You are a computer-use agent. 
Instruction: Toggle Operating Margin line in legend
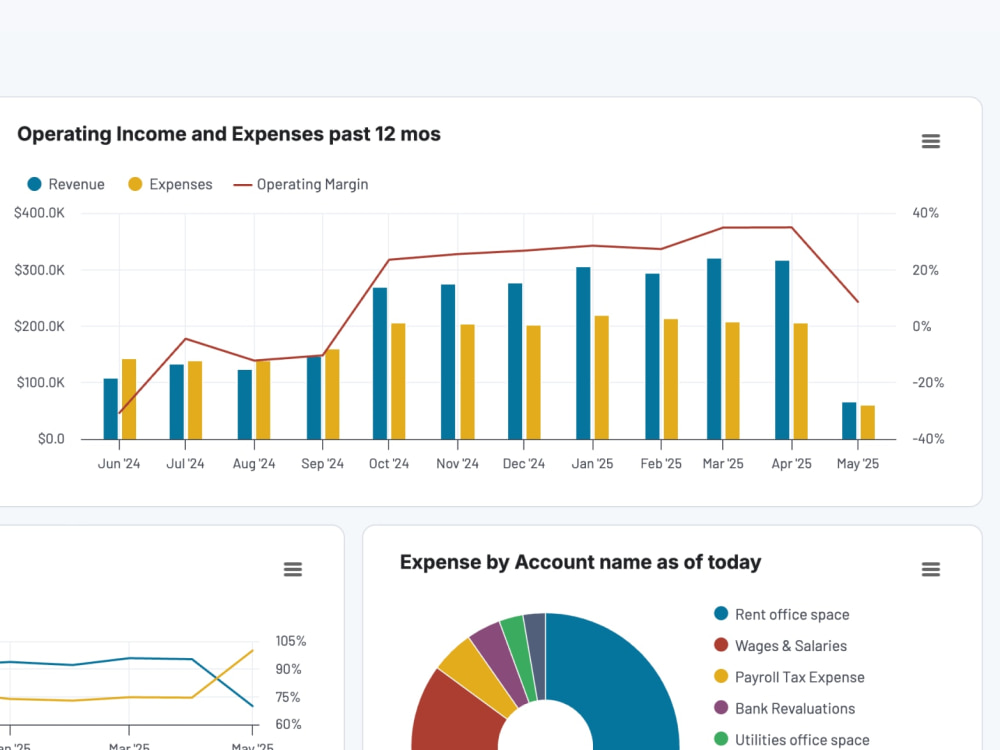(x=301, y=184)
